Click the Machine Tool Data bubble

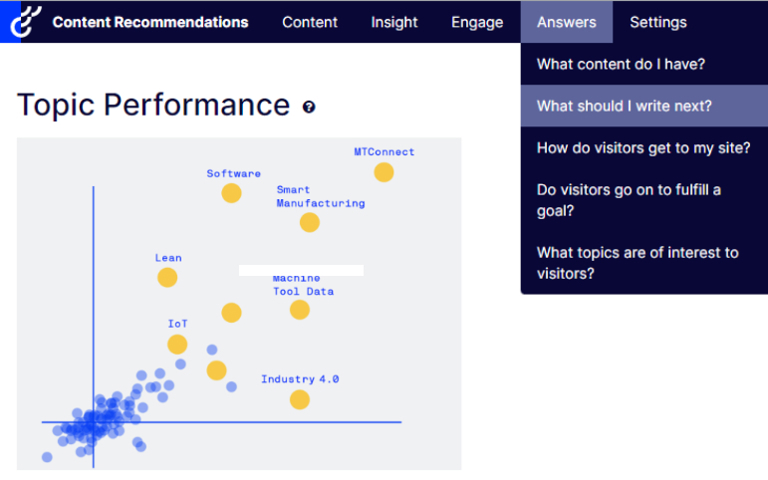click(300, 310)
